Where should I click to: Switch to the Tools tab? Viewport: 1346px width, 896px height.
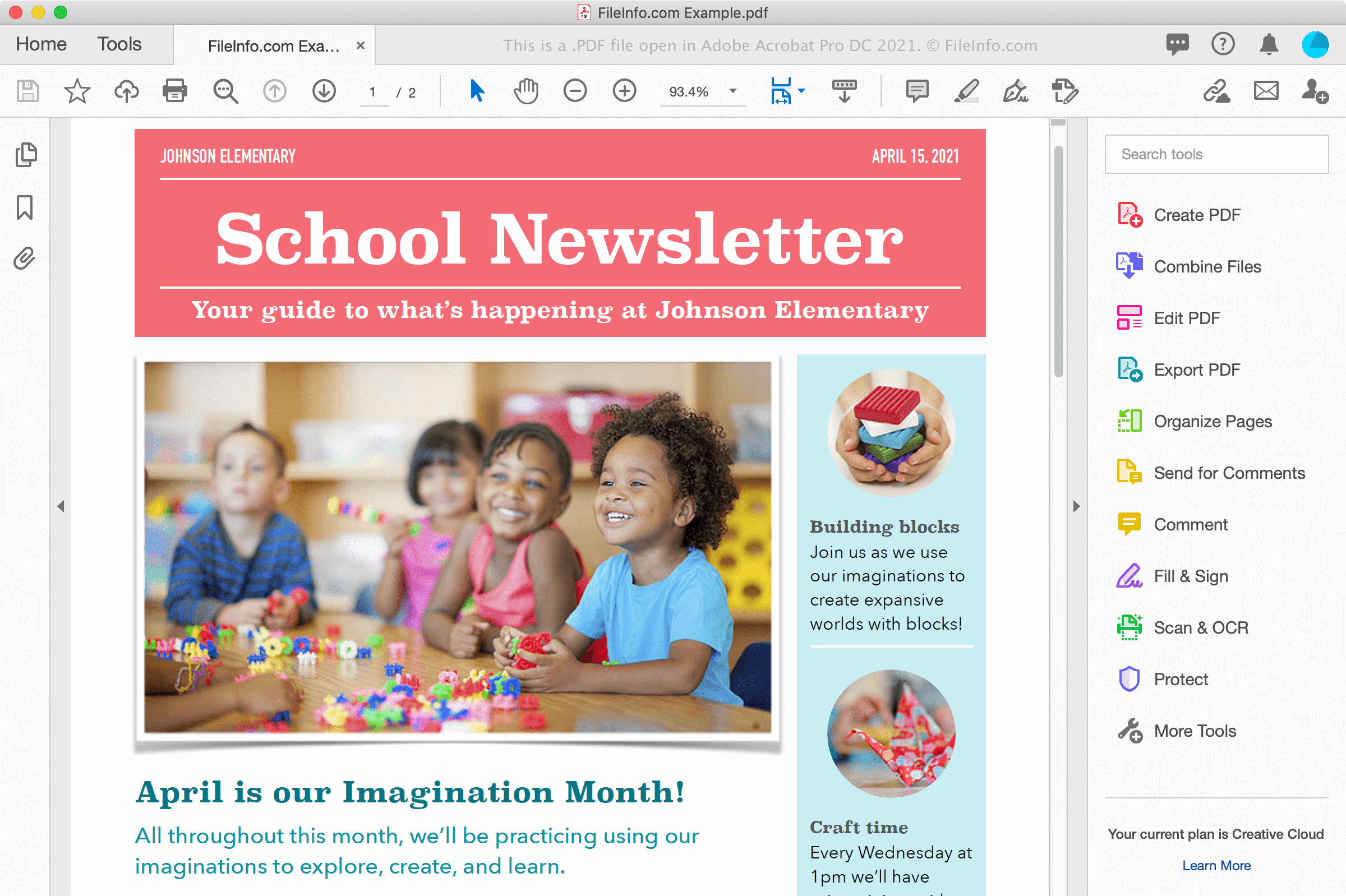coord(118,44)
